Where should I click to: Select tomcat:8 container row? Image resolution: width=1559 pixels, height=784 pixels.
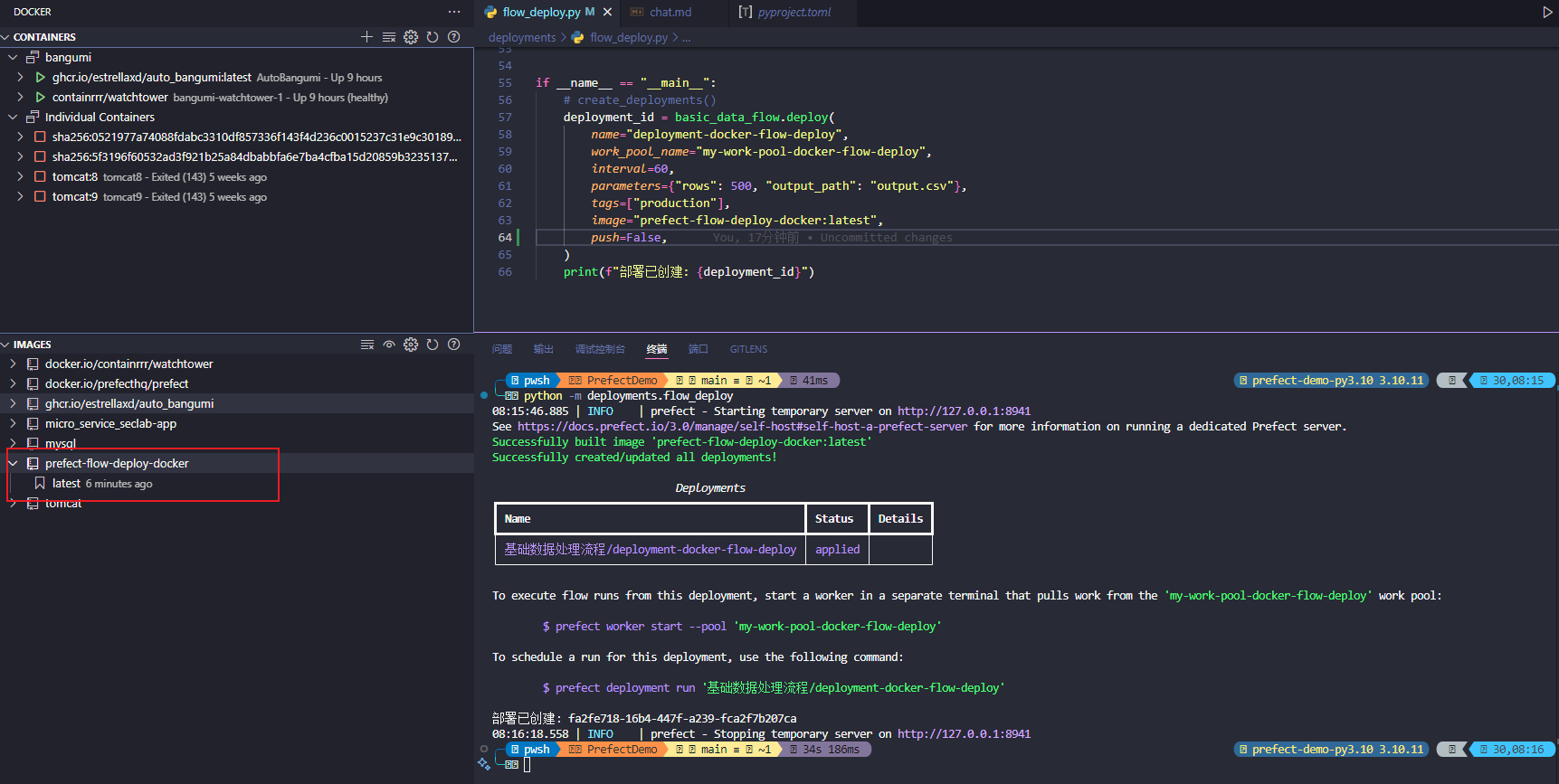237,177
